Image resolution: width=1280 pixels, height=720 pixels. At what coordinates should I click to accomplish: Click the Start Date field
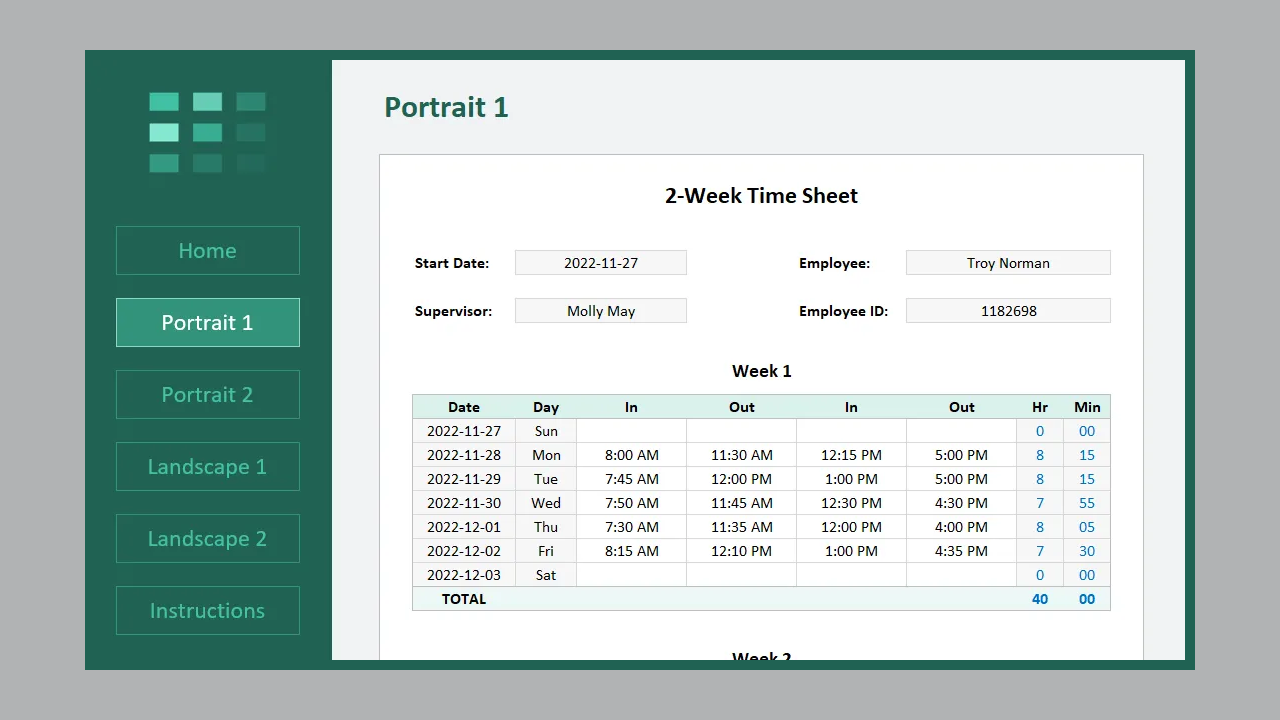(x=600, y=263)
